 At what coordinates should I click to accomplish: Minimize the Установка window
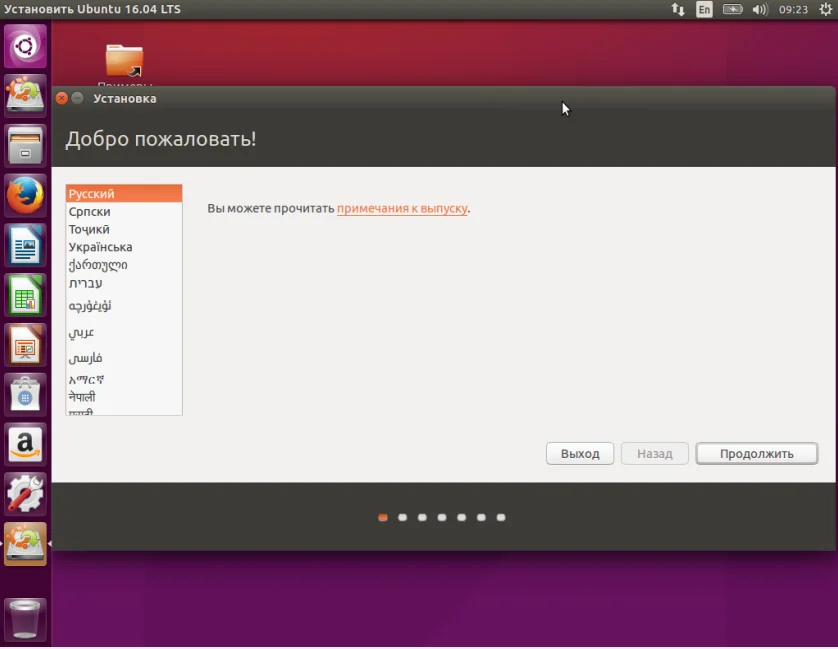click(x=77, y=98)
